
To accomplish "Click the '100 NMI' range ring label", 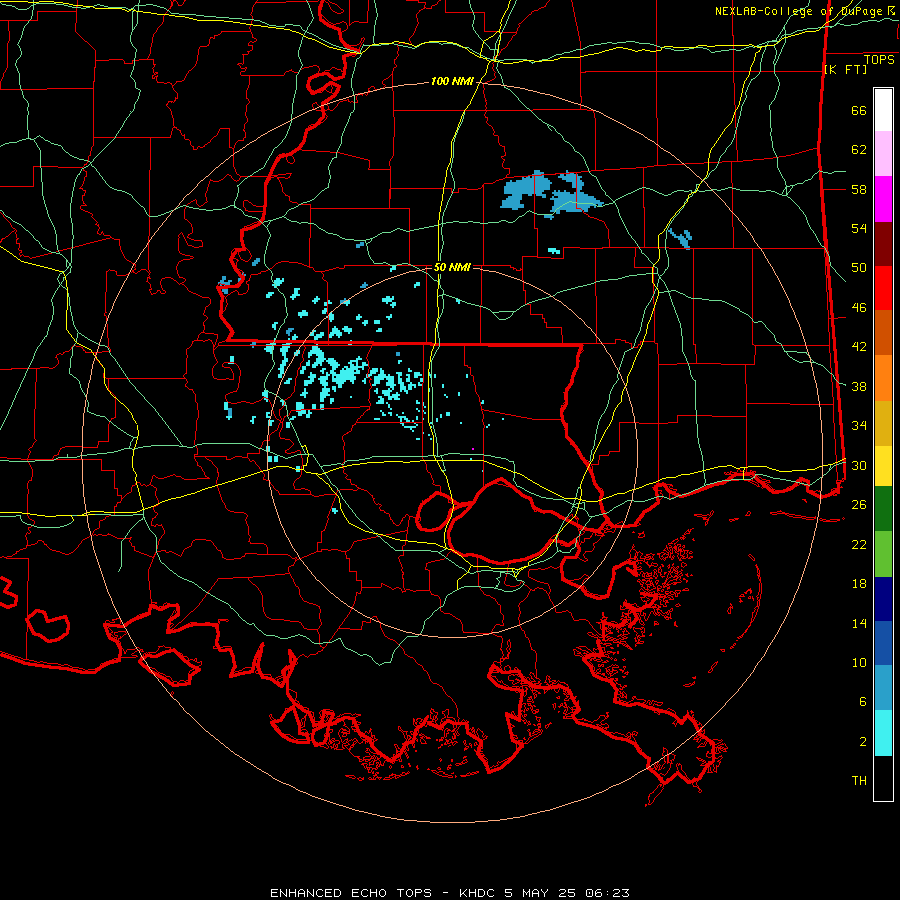I will pyautogui.click(x=452, y=82).
